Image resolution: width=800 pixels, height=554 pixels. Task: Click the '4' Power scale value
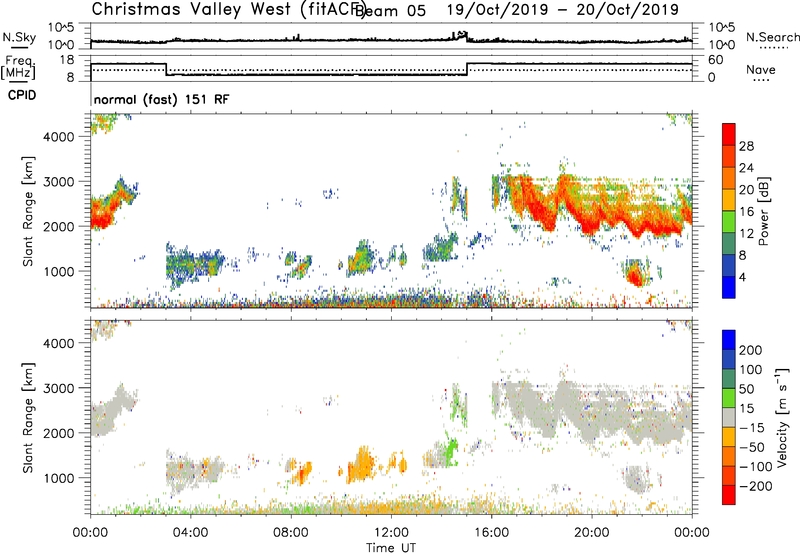pyautogui.click(x=742, y=277)
